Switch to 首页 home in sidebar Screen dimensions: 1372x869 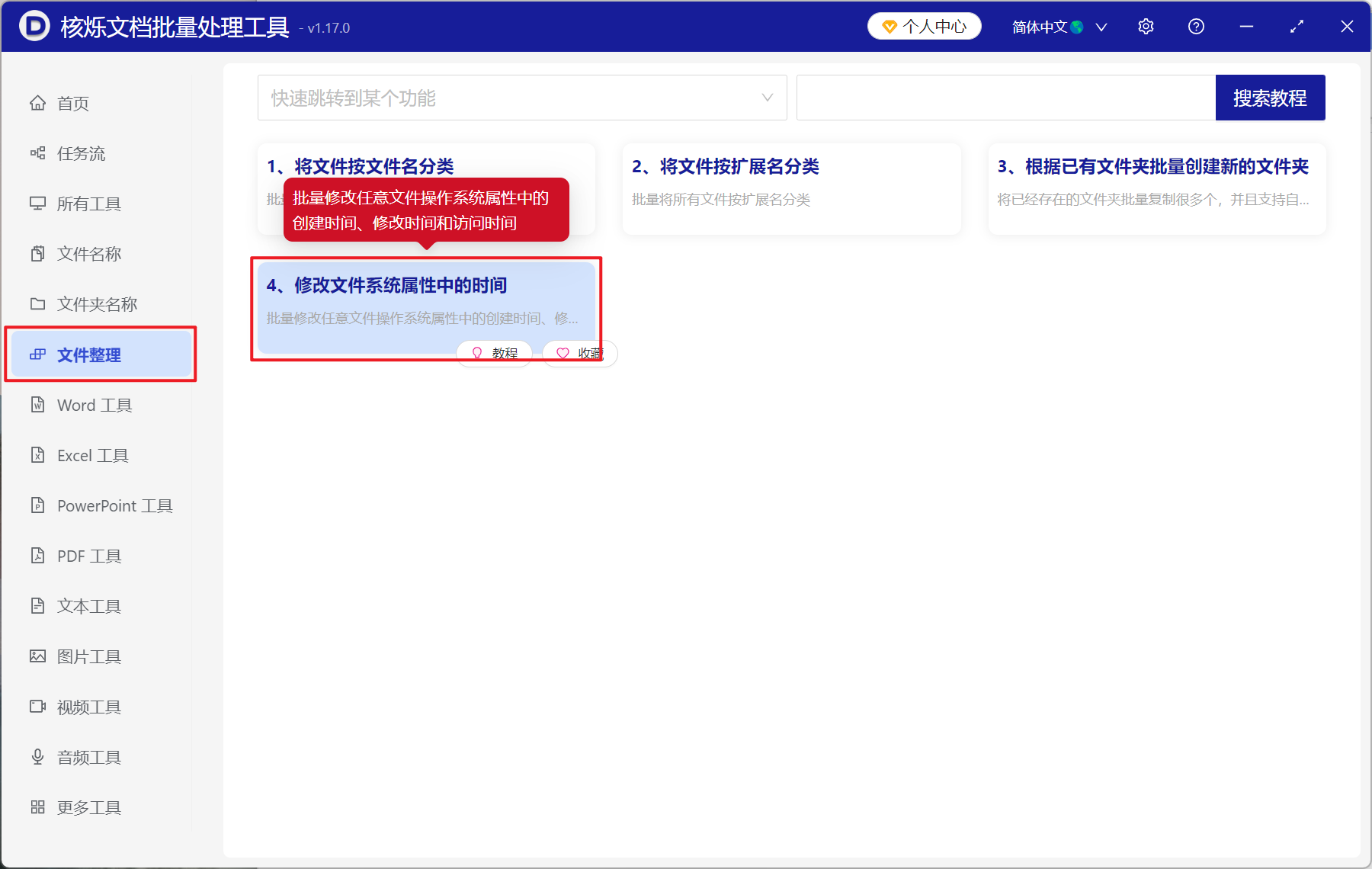click(x=72, y=103)
